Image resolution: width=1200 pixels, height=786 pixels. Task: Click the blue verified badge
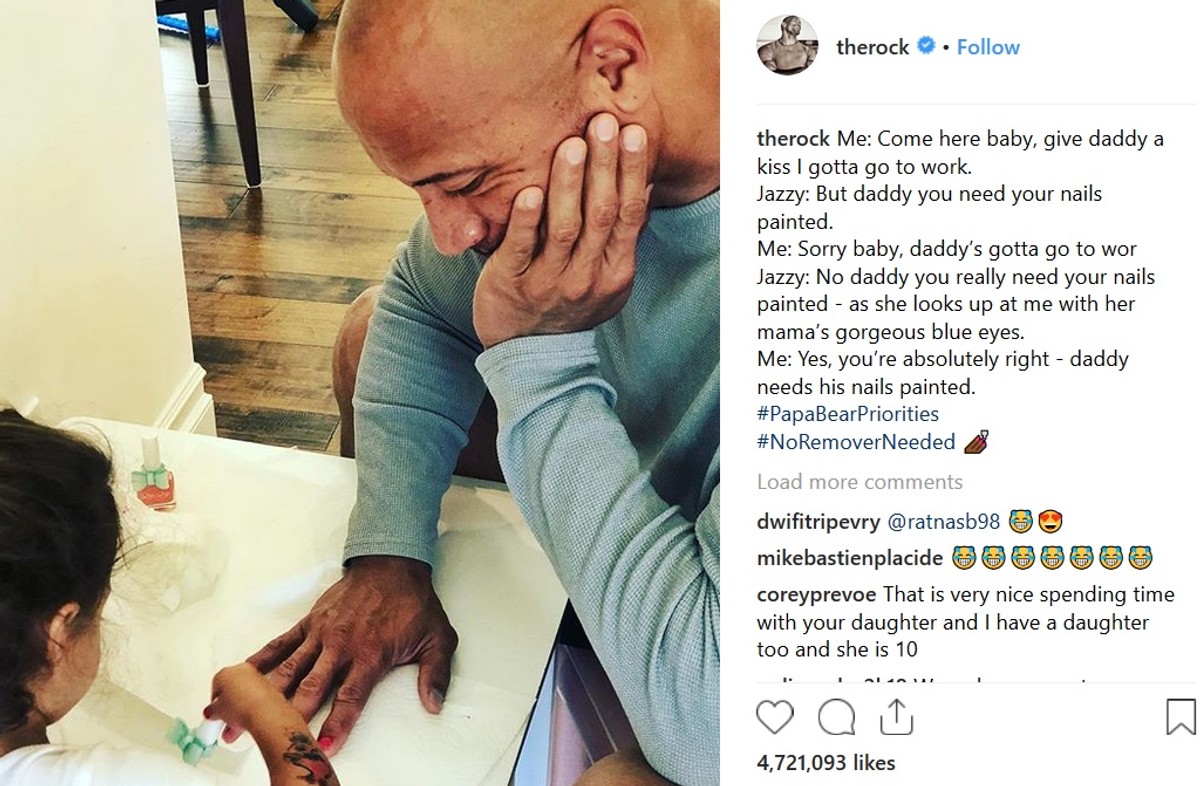pyautogui.click(x=927, y=46)
